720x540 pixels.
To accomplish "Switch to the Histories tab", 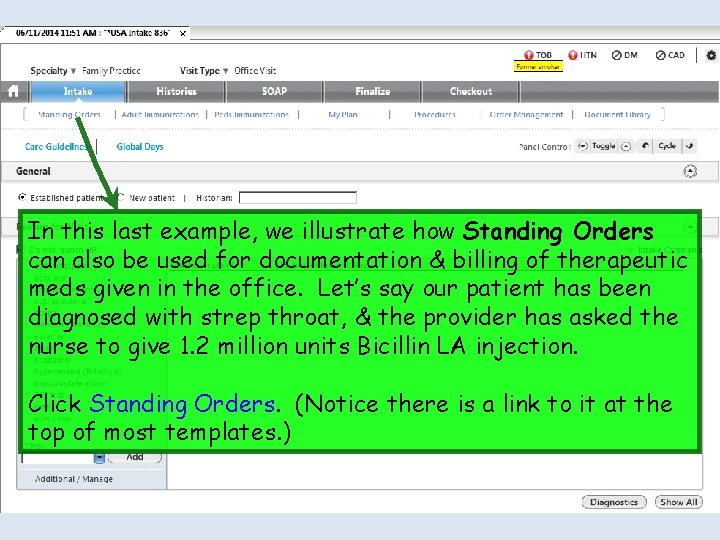I will point(176,91).
